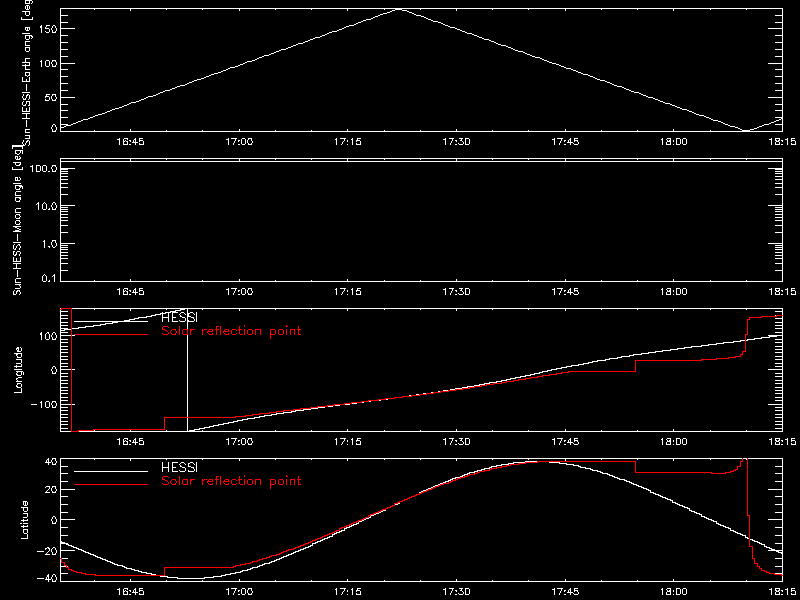Click 17:00 tick under Sun-HESSI-Earth angle plot

pos(239,142)
